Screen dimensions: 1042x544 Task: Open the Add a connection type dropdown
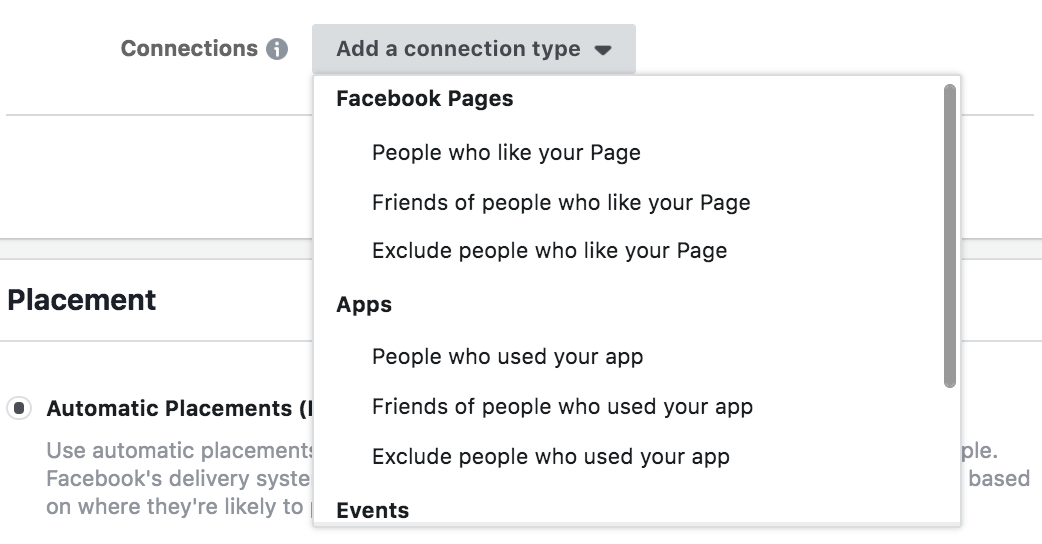pos(474,49)
